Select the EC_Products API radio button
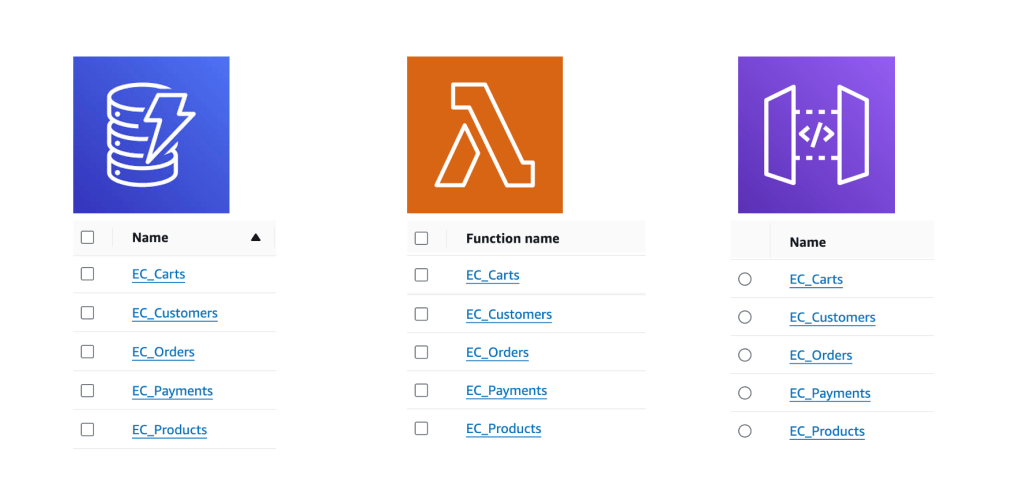1023x497 pixels. coord(744,431)
